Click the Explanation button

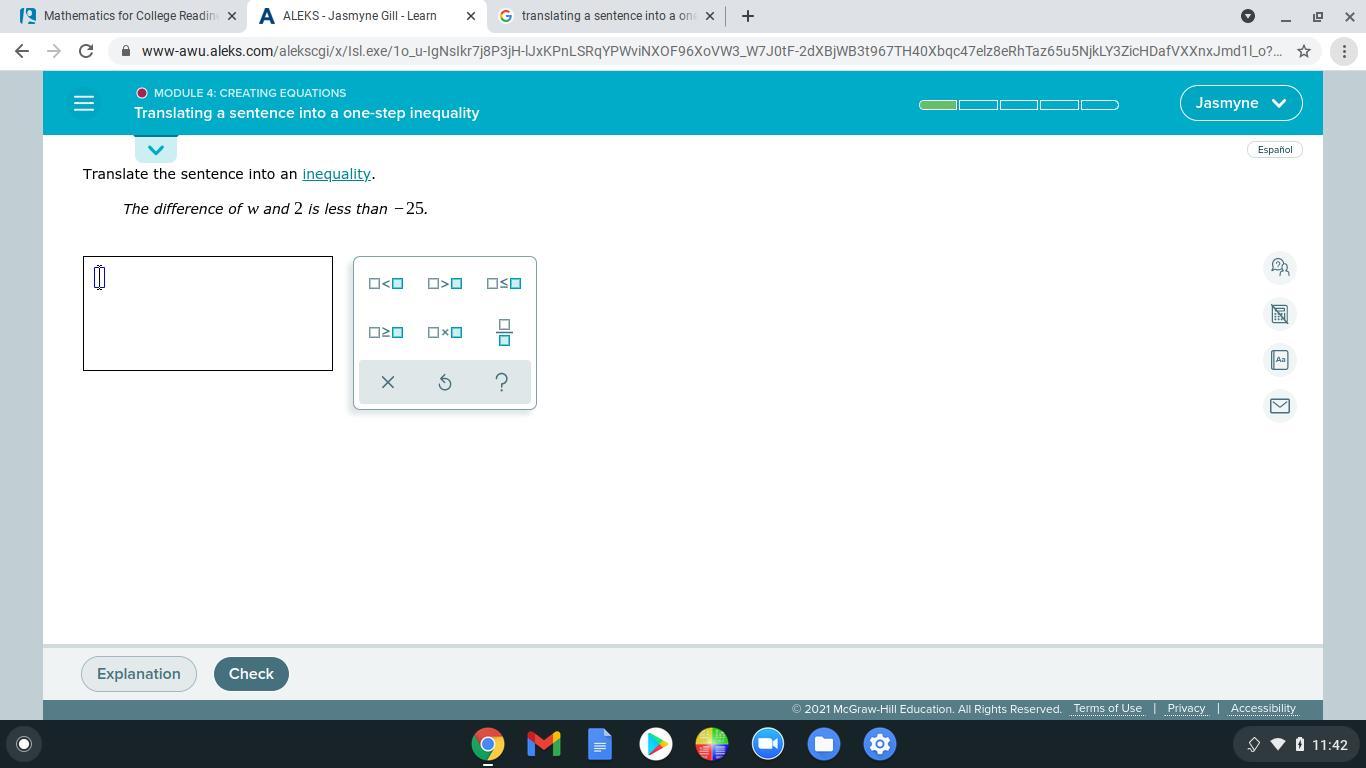pos(139,674)
